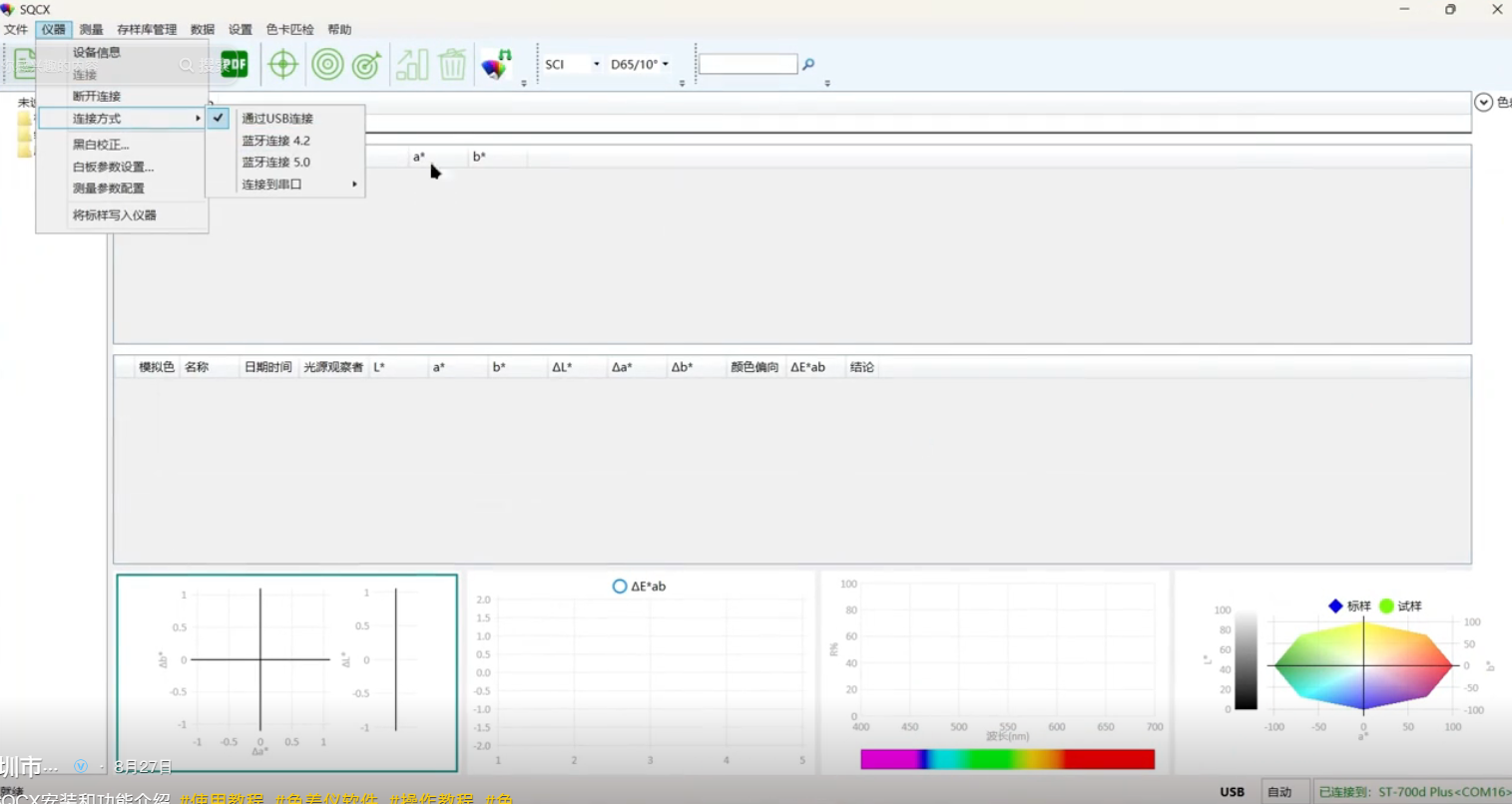Click the bar chart statistics icon
Viewport: 1512px width, 804px height.
[x=411, y=64]
